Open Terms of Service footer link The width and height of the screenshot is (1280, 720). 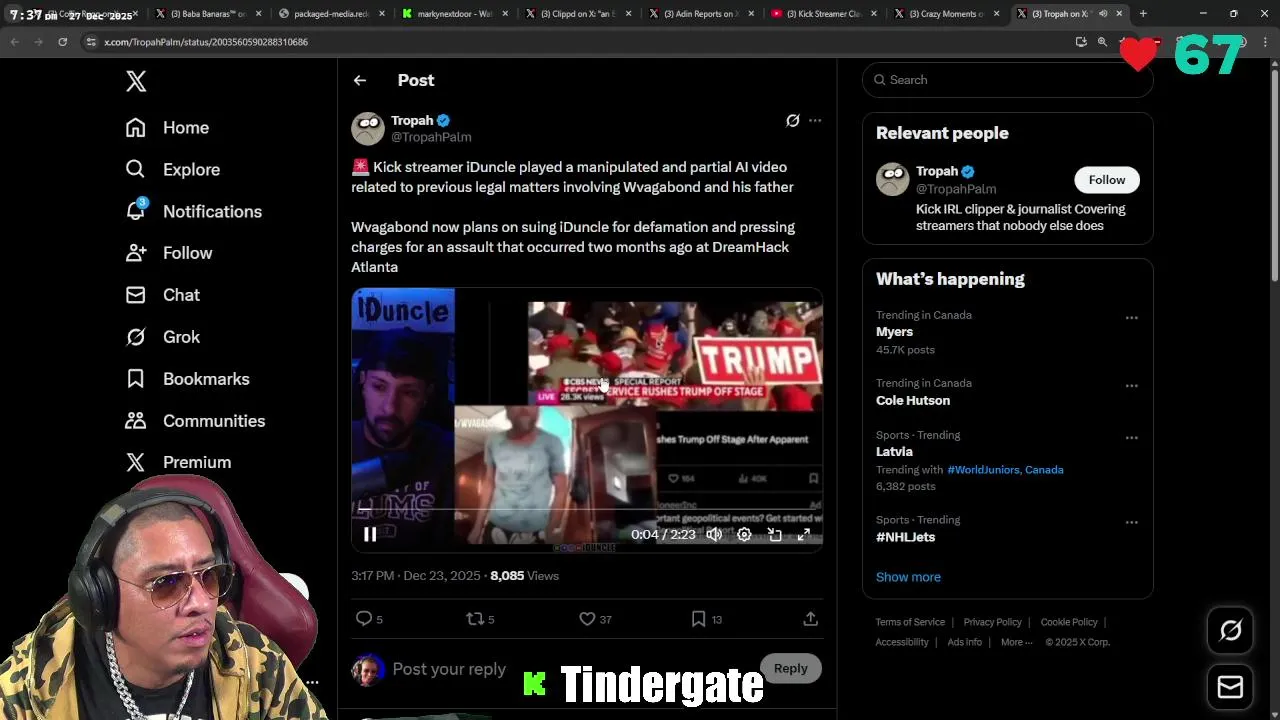pos(910,622)
